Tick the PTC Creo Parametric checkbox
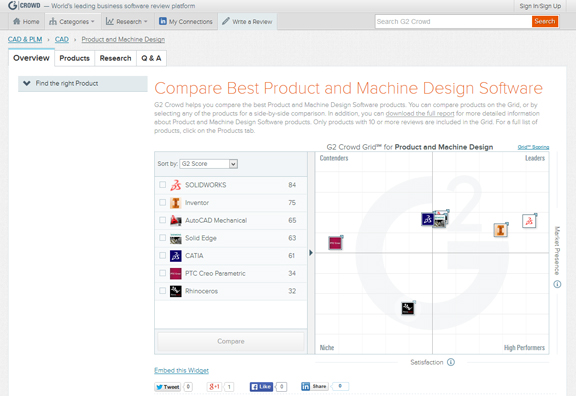This screenshot has height=396, width=576. [x=162, y=273]
